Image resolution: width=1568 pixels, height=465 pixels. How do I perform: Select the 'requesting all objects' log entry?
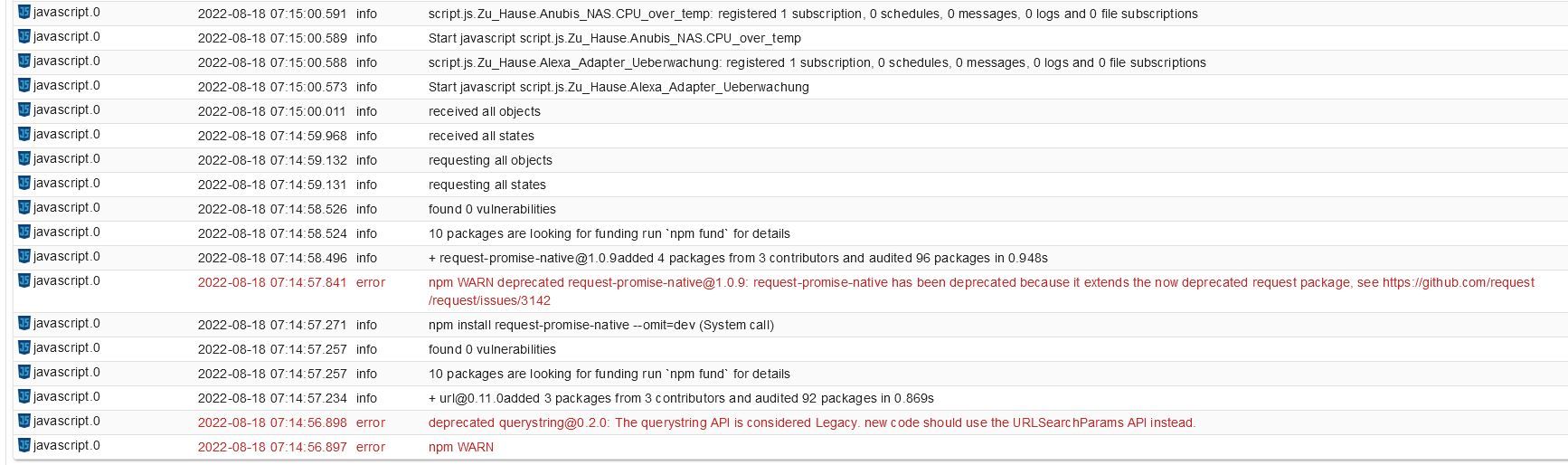coord(490,160)
